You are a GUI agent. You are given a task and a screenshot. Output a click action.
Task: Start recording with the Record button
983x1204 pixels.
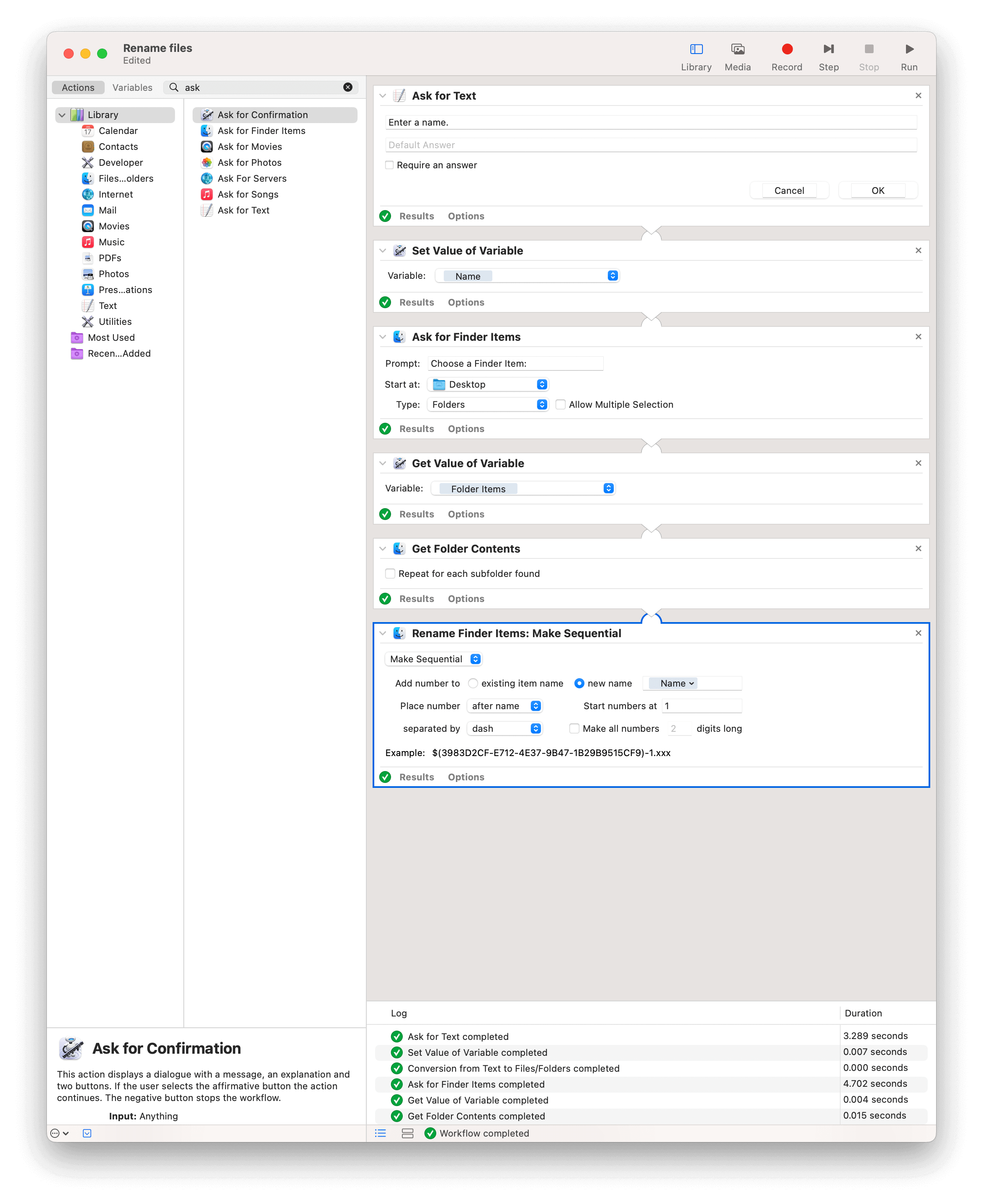pyautogui.click(x=787, y=57)
